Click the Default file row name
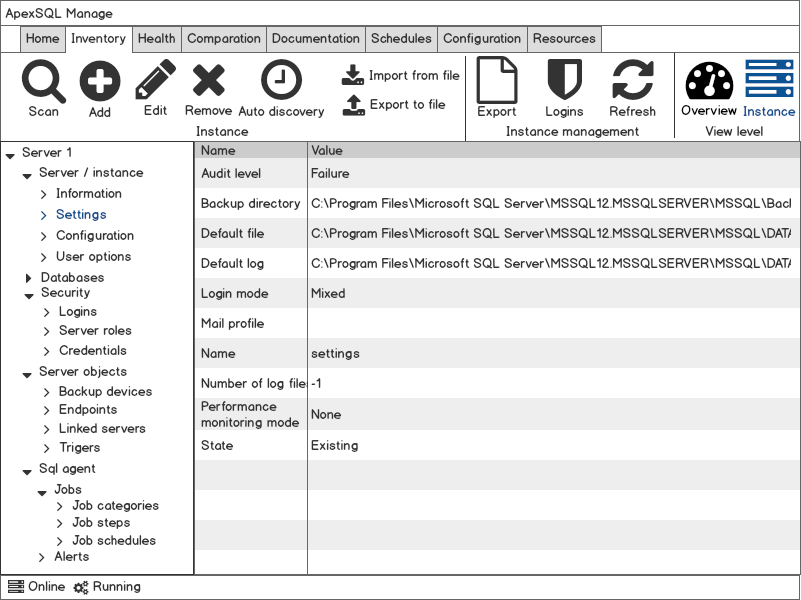 (232, 233)
